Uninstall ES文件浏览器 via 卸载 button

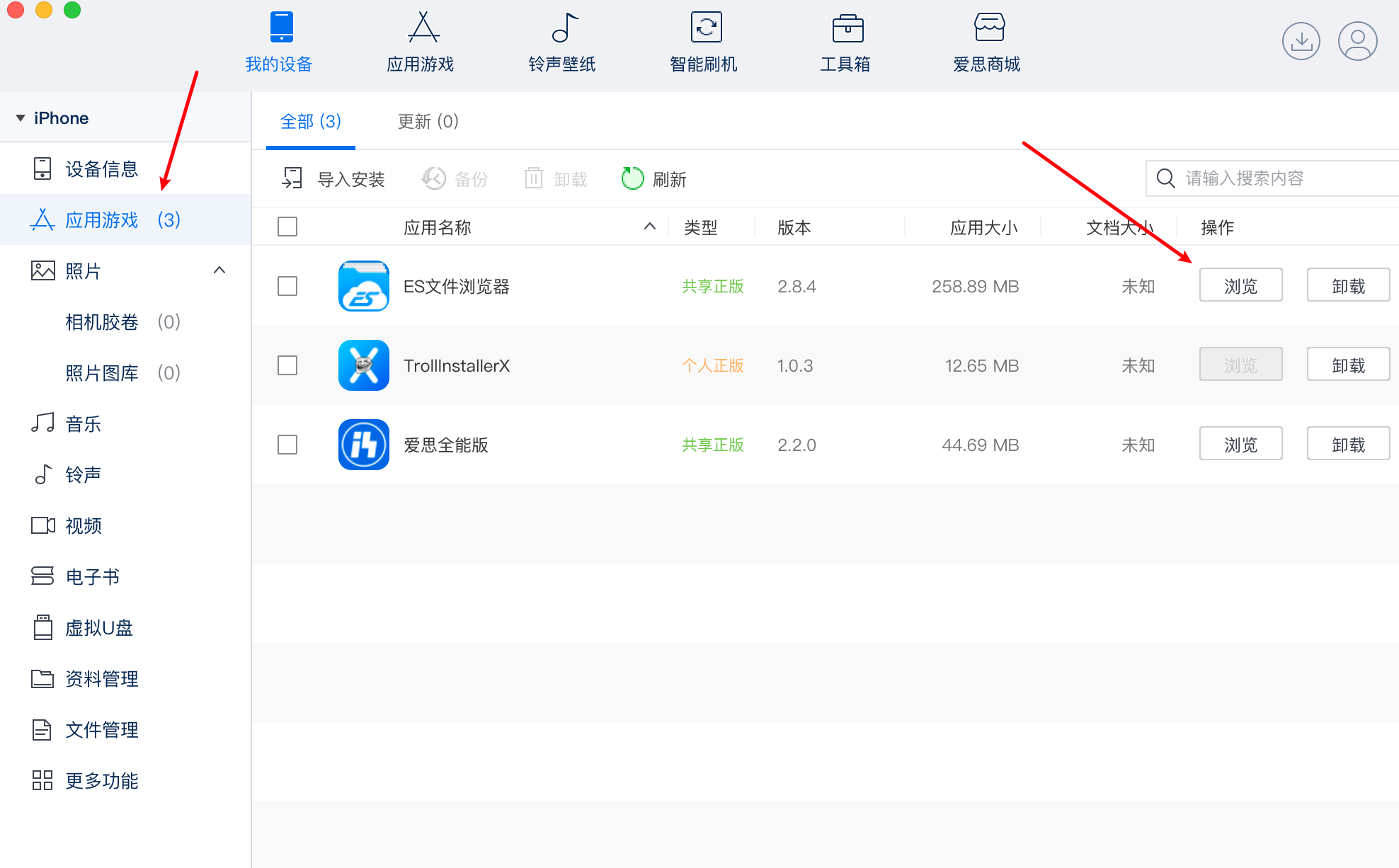1348,285
